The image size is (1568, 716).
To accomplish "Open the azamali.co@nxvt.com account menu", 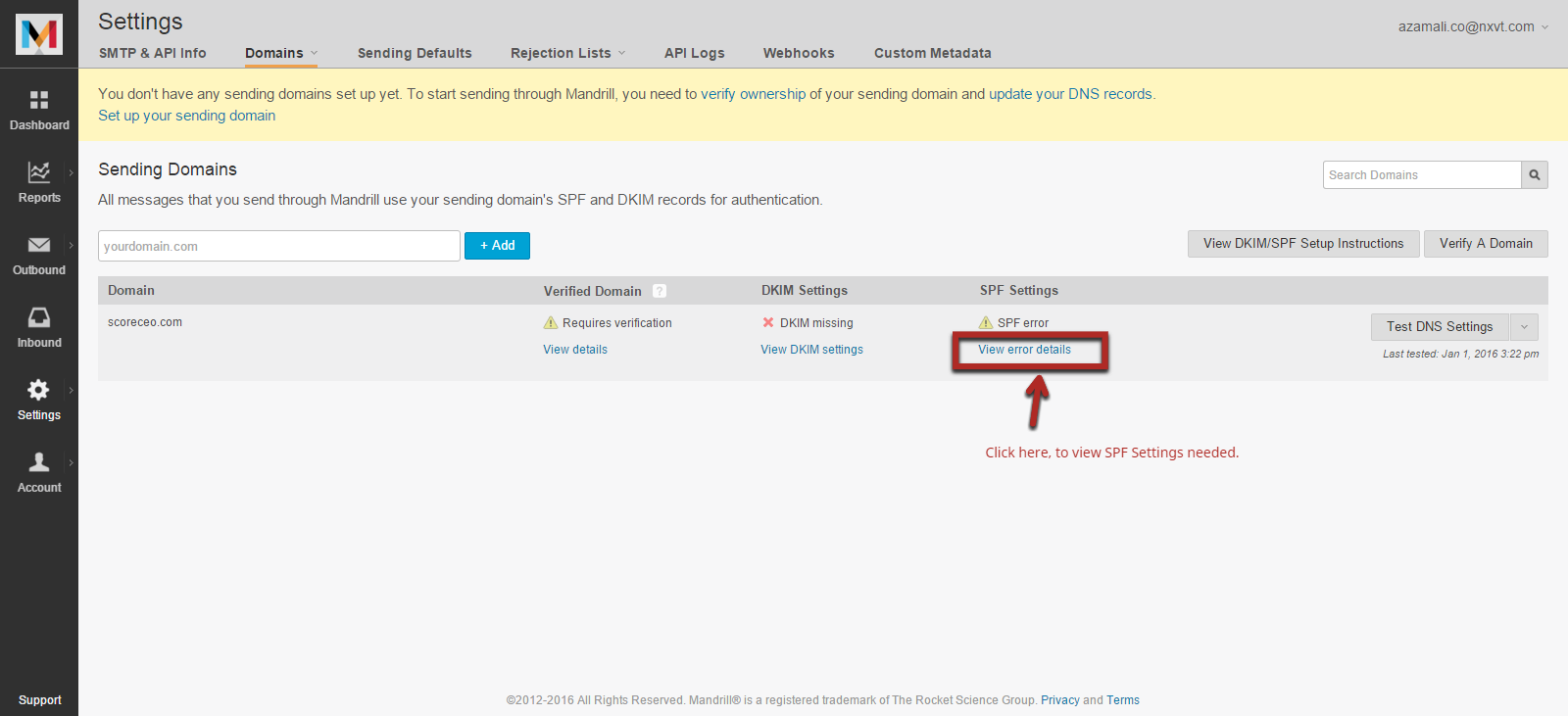I will tap(1473, 26).
